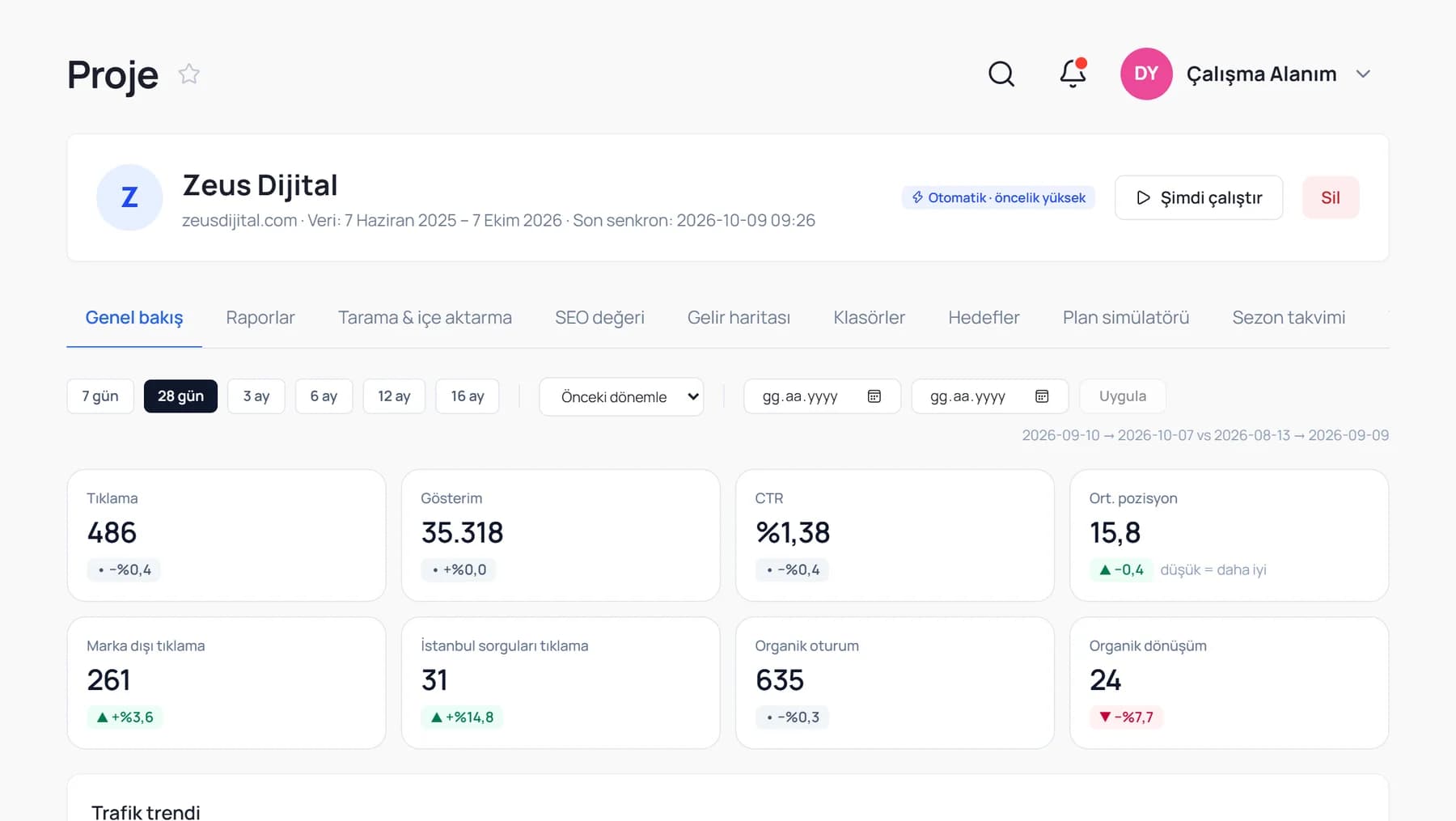Star the Proje page as favorite
Viewport: 1456px width, 821px height.
pos(189,74)
